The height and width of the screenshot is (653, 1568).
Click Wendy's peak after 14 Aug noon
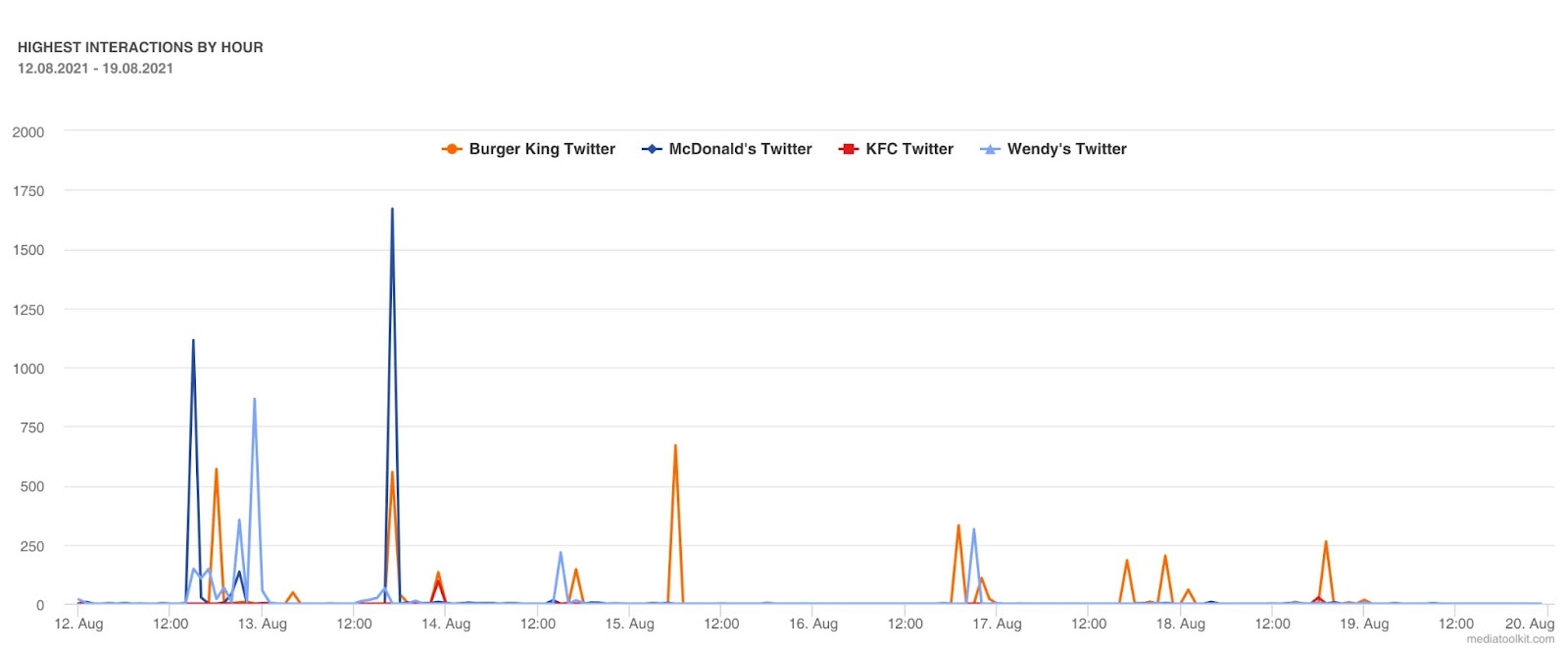point(561,553)
